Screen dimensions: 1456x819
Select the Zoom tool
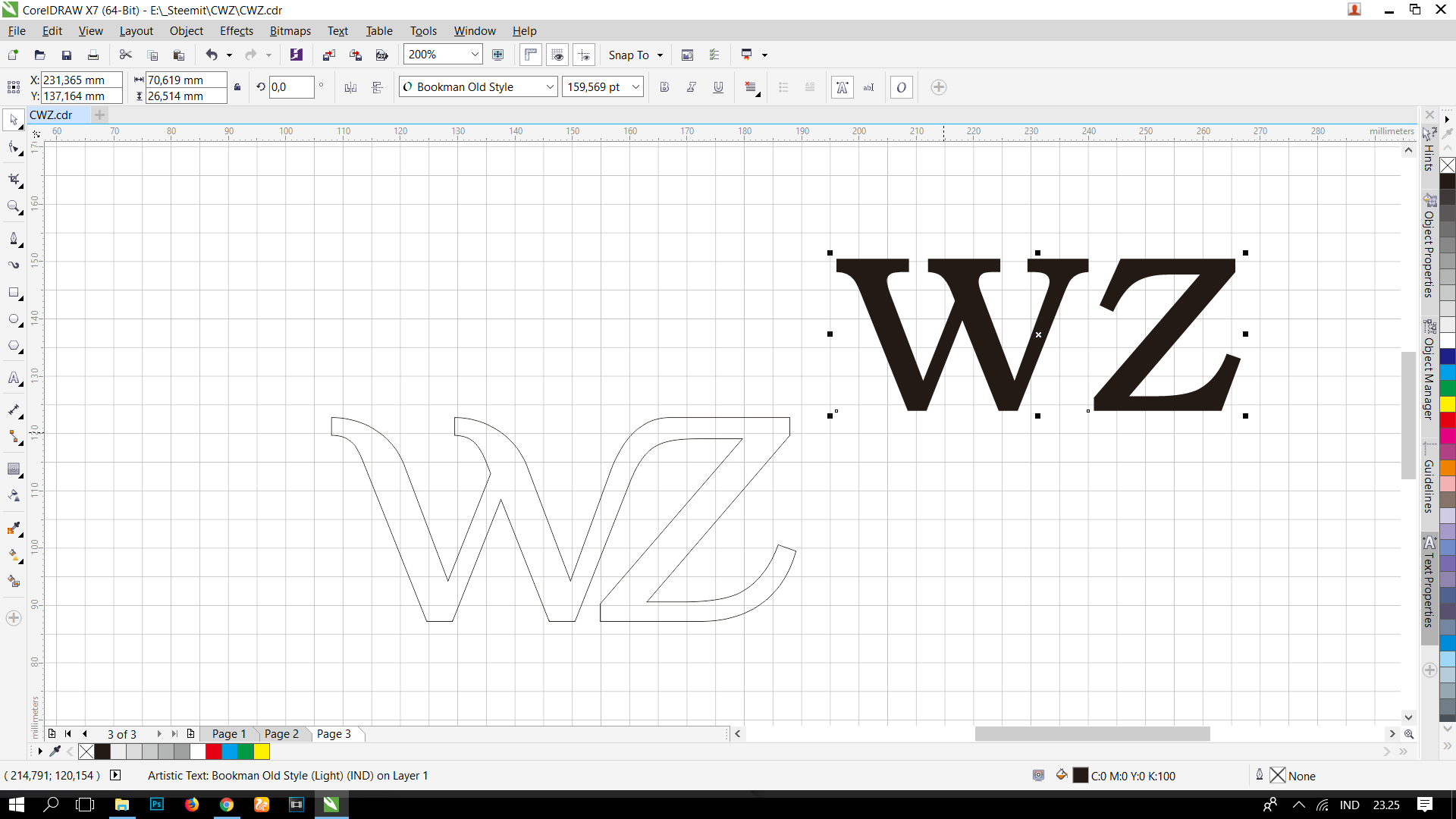[14, 206]
